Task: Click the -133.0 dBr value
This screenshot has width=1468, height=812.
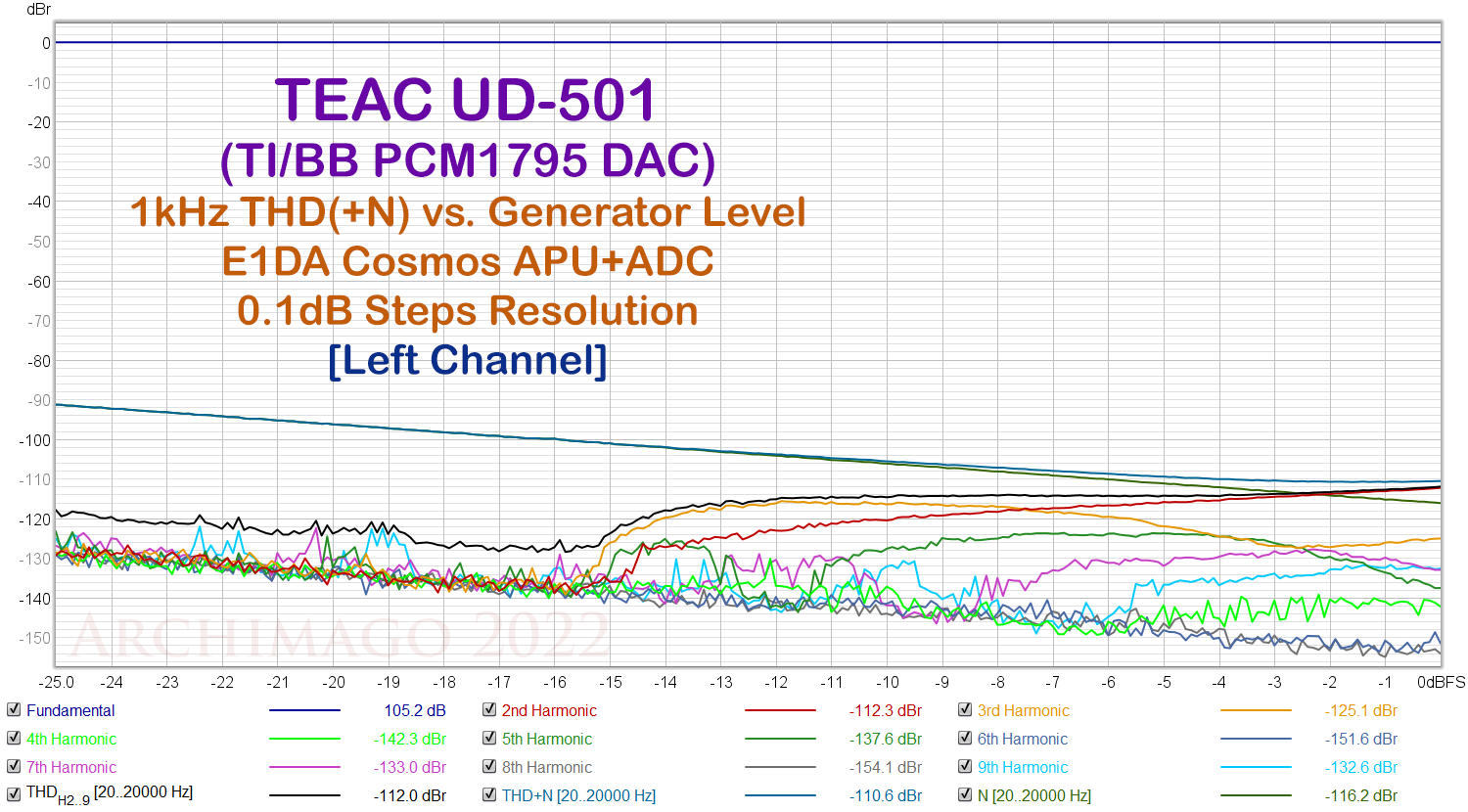Action: click(410, 768)
